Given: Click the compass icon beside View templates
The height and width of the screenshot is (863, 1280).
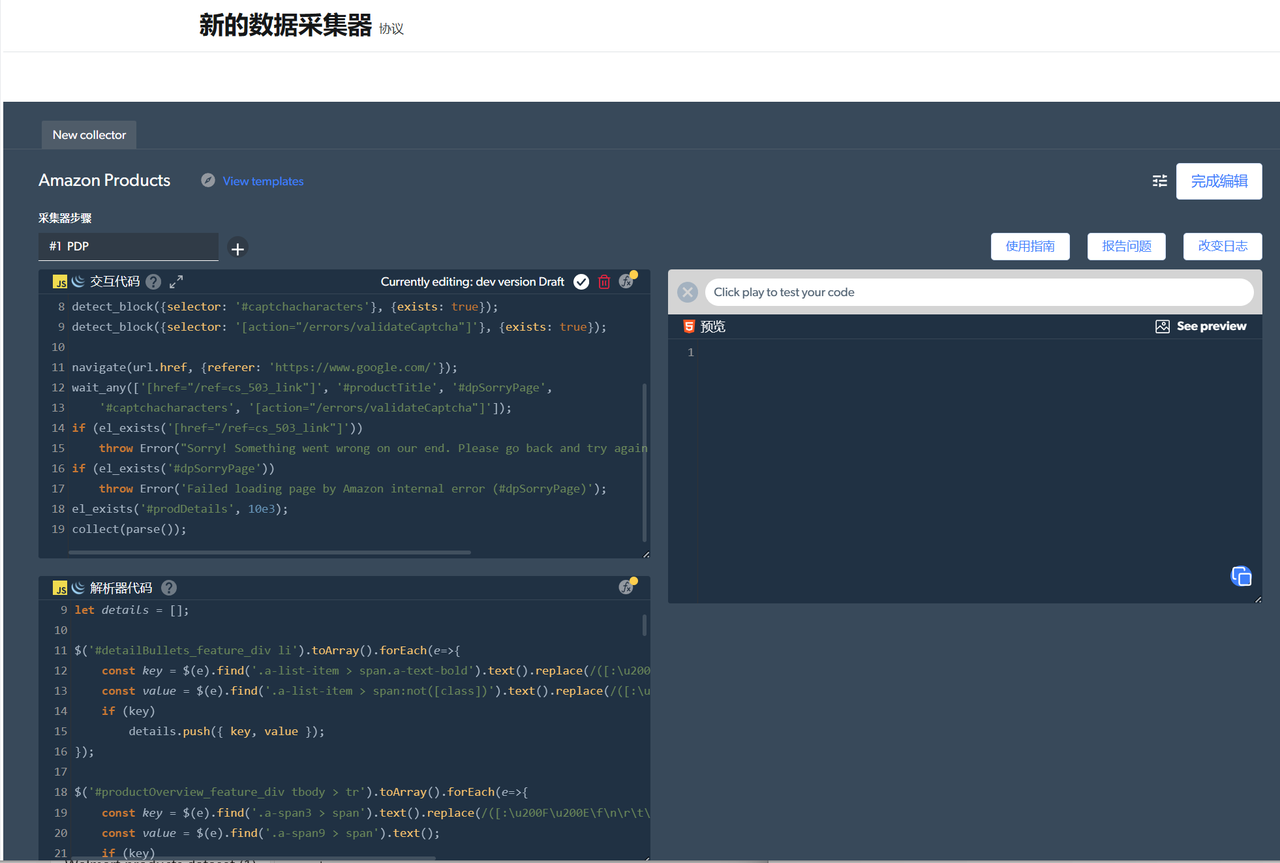Looking at the screenshot, I should coord(208,181).
